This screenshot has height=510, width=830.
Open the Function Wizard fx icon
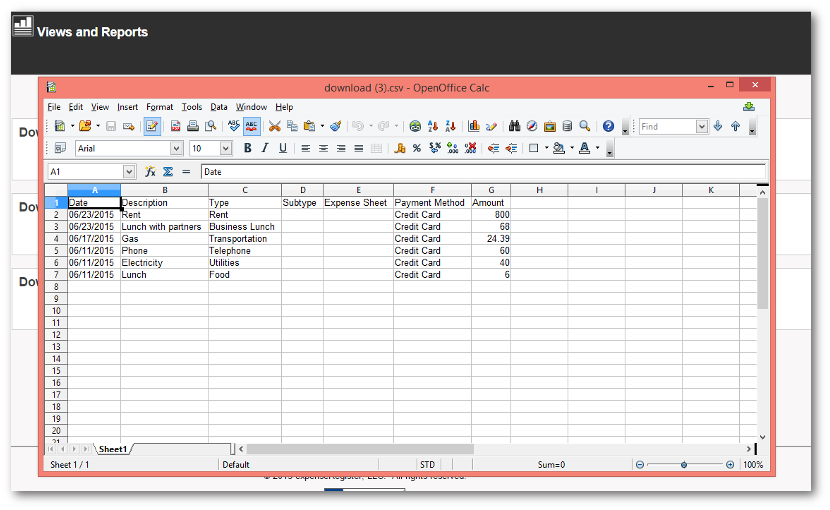coord(150,172)
